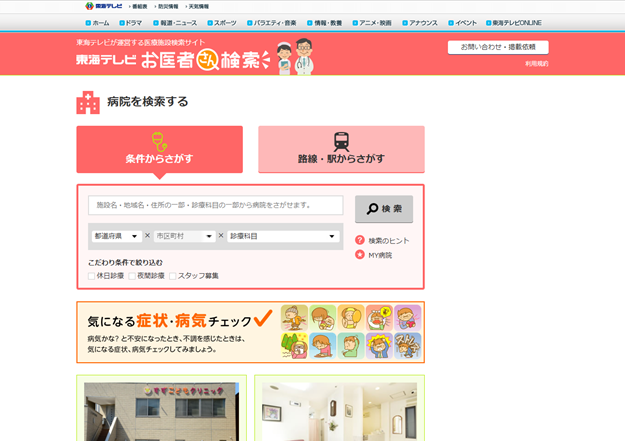Open the 利用規約 link
This screenshot has width=625, height=441.
pos(537,63)
